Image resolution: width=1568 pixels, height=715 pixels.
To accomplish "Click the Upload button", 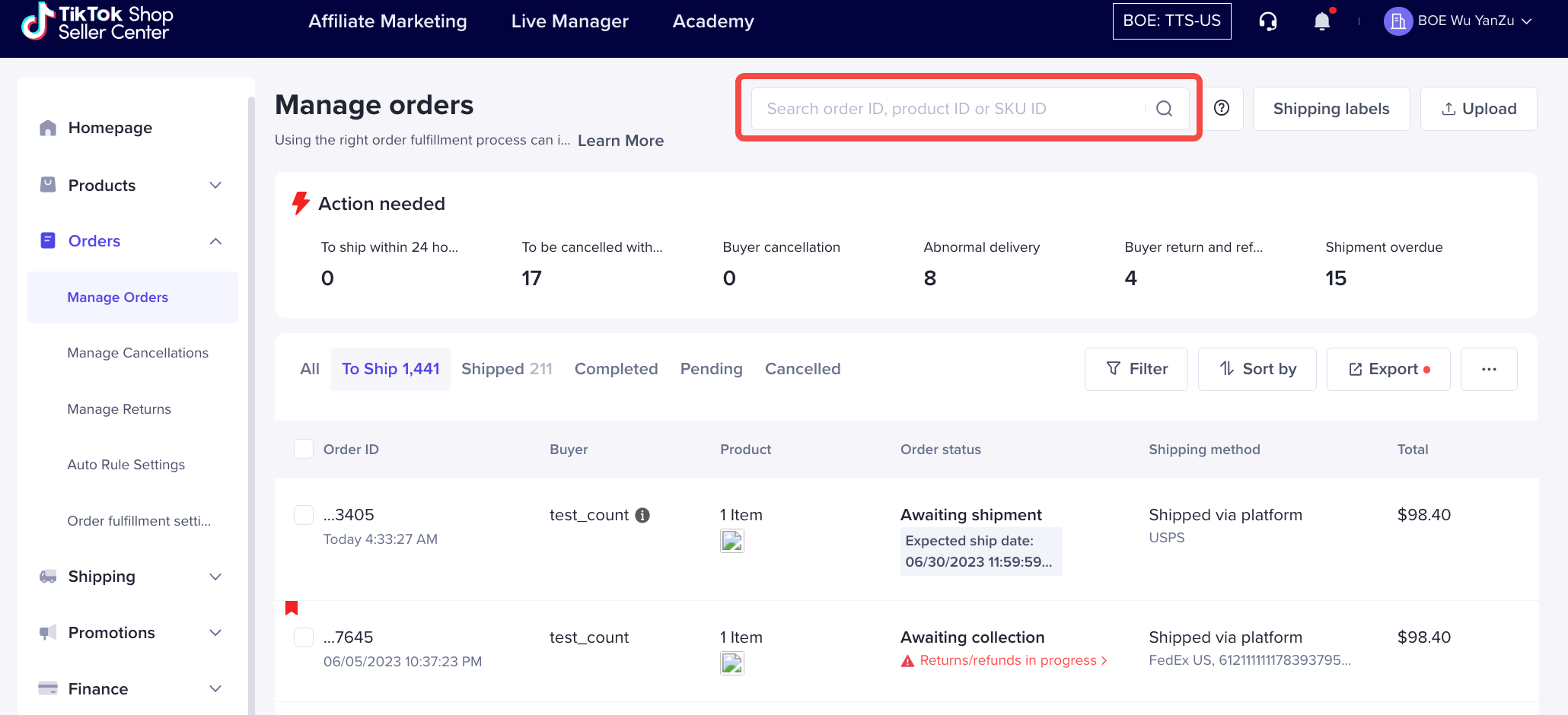I will (x=1478, y=109).
